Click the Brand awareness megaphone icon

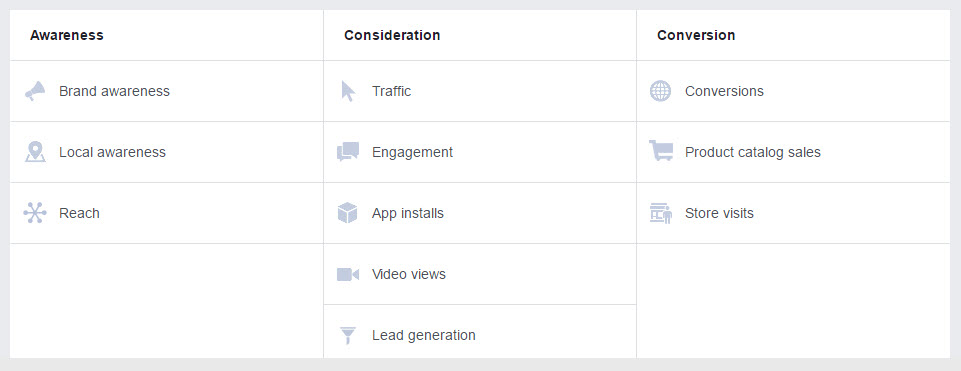click(x=35, y=91)
